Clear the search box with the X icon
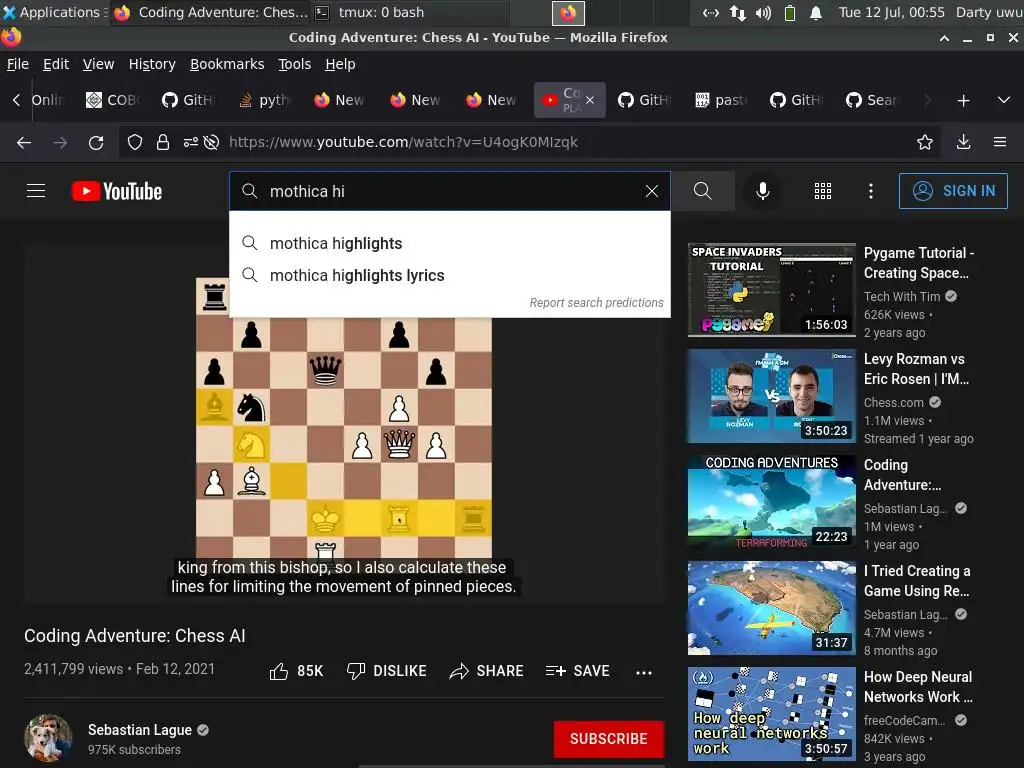Image resolution: width=1024 pixels, height=768 pixels. [x=651, y=191]
